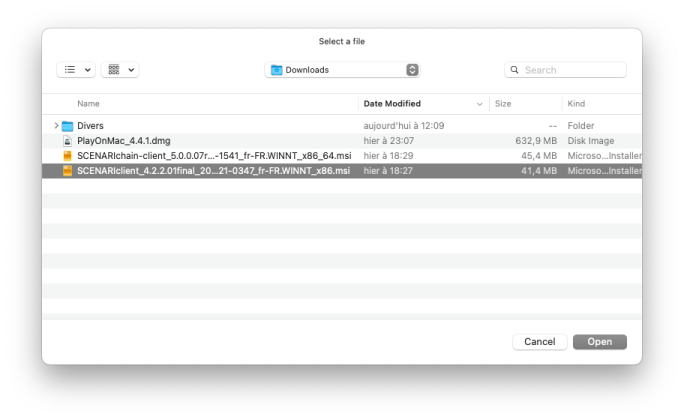Expand the Divers folder disclosure arrow
Screen dimensions: 684x420
[56, 126]
